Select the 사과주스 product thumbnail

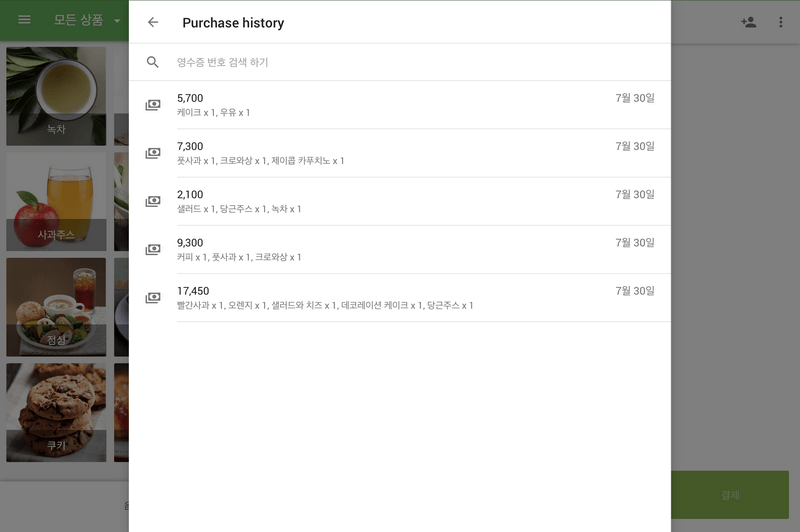click(x=56, y=201)
